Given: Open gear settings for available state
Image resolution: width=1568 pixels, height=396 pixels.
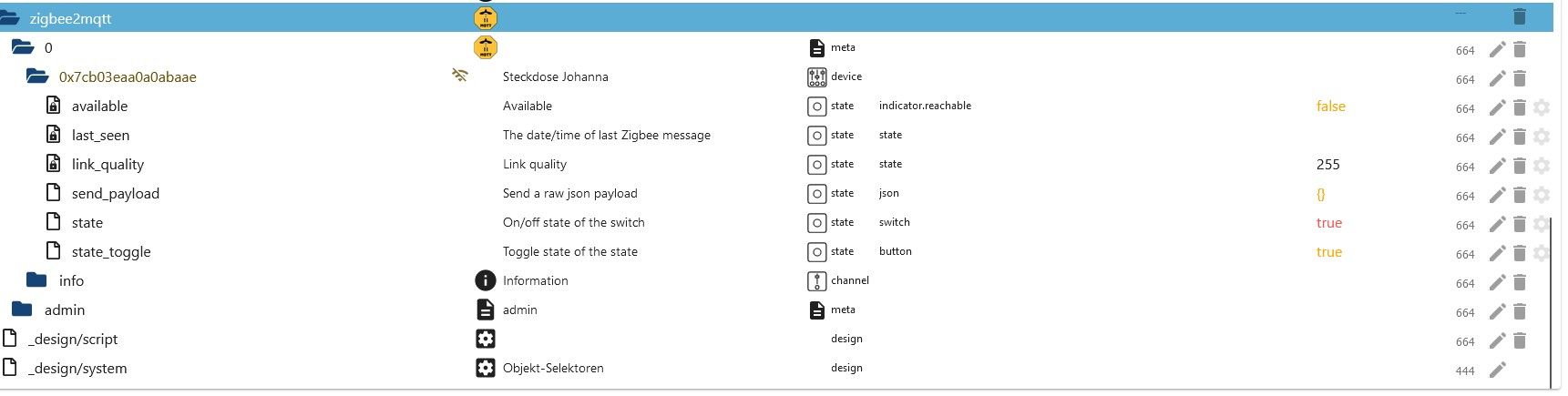Looking at the screenshot, I should click(1541, 107).
